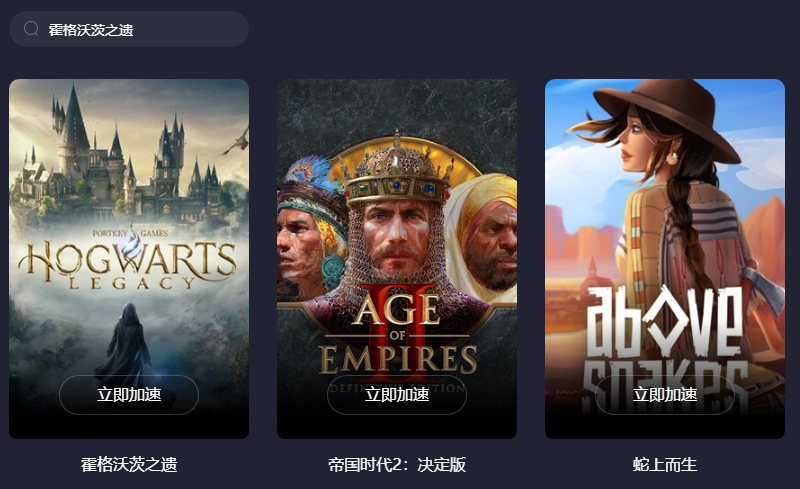Open the 蛇上而生 game title link

[665, 464]
